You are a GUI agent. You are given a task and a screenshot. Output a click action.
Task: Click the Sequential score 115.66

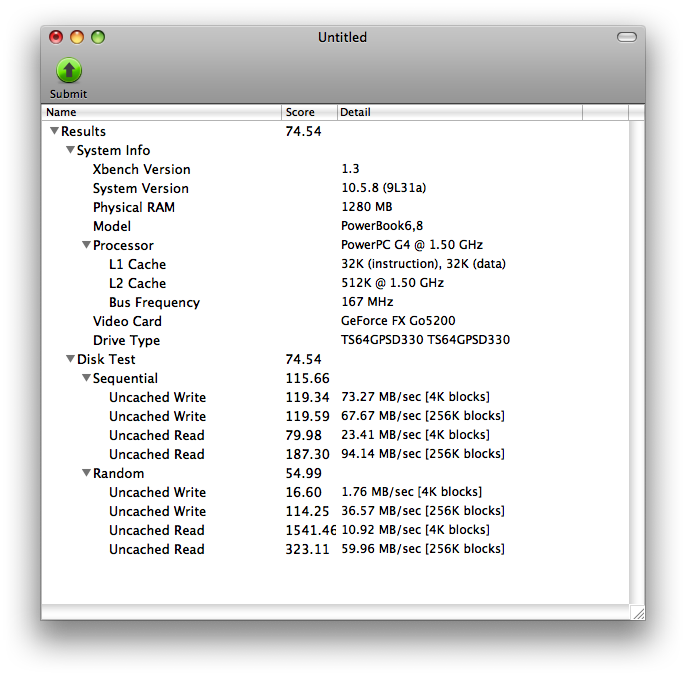(308, 378)
